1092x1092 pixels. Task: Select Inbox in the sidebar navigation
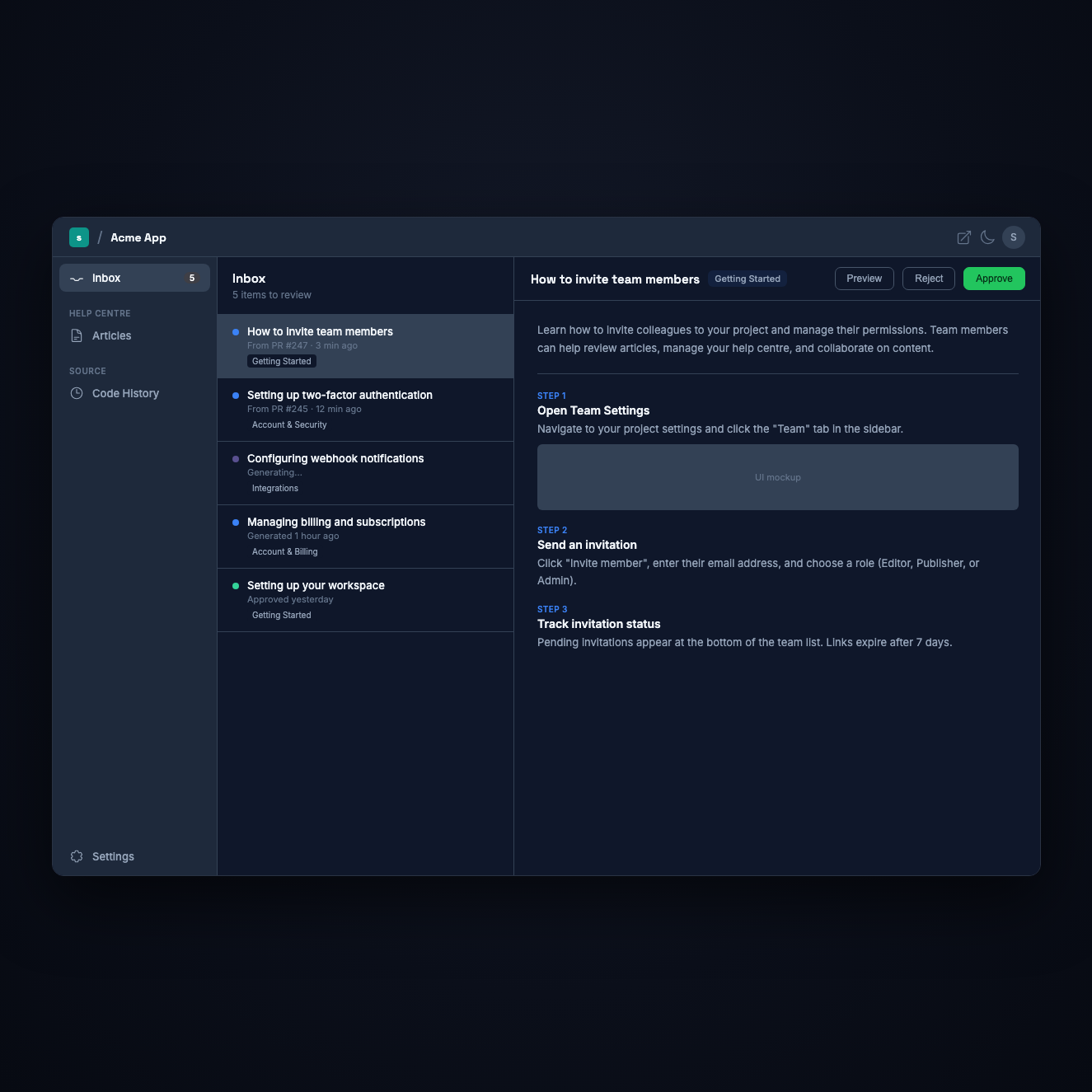tap(134, 278)
